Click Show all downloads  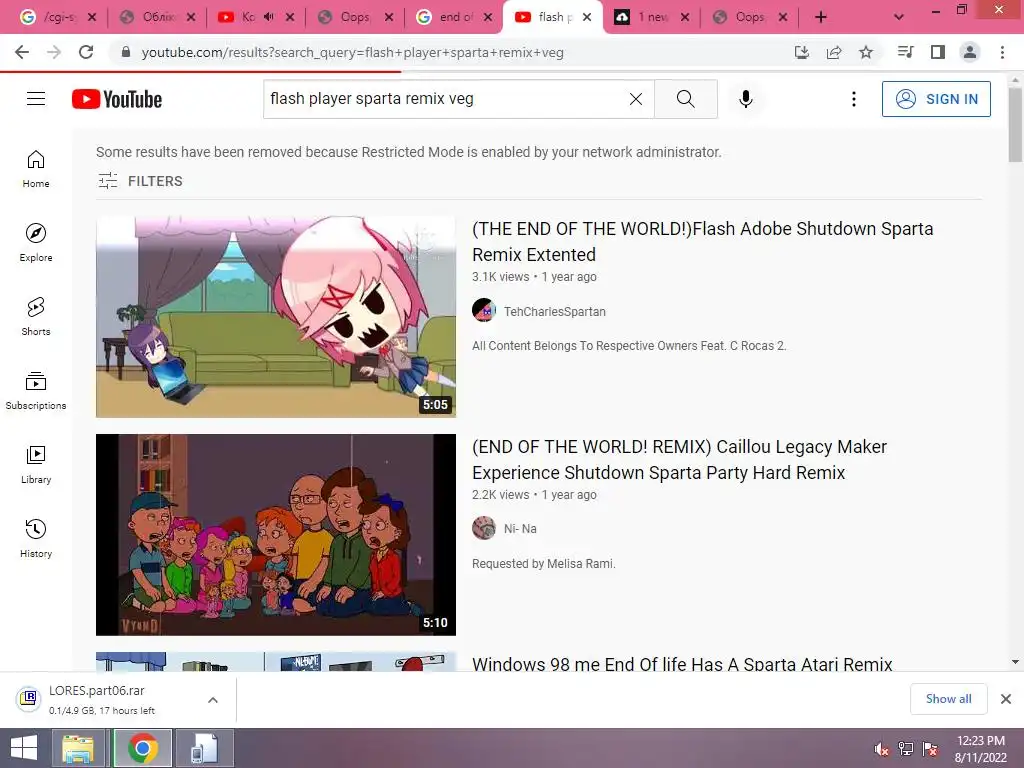(x=948, y=699)
